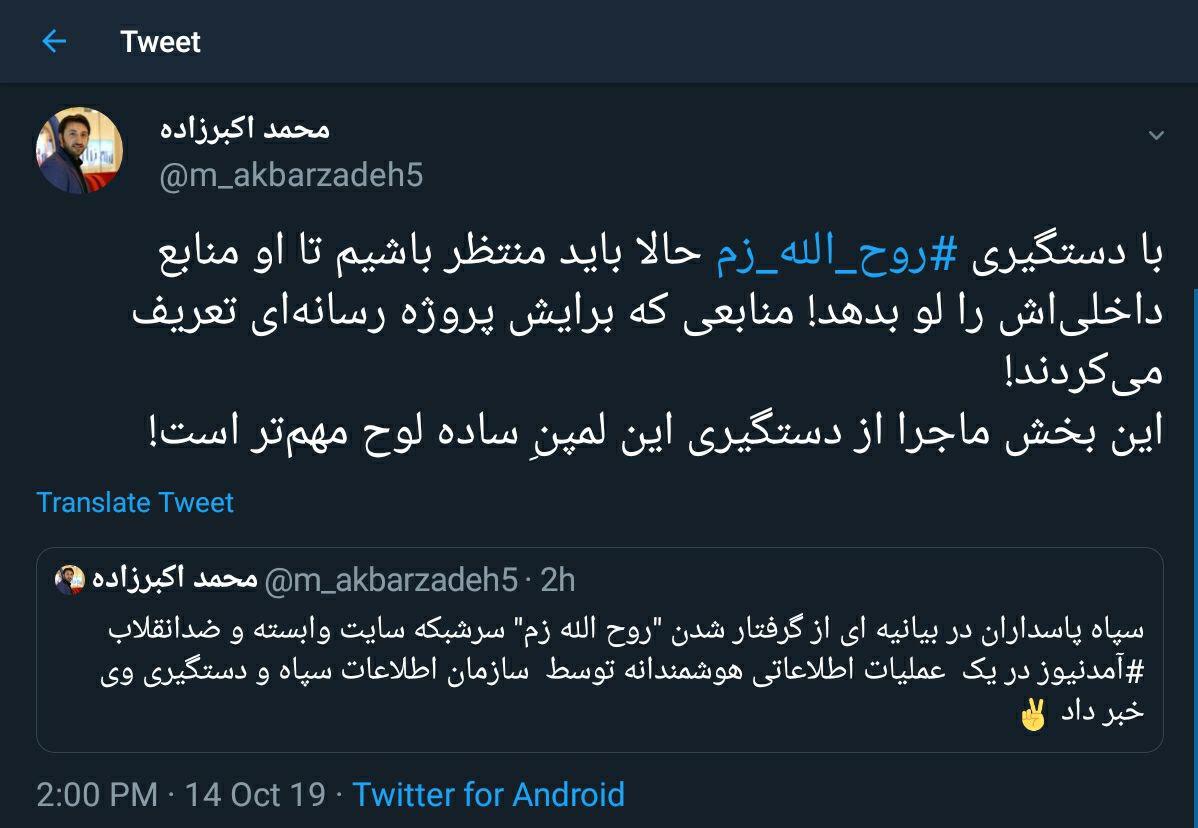Click the @m_akbarzadeh5 handle in the quoted tweet
Screen dimensions: 1198x828
[392, 580]
